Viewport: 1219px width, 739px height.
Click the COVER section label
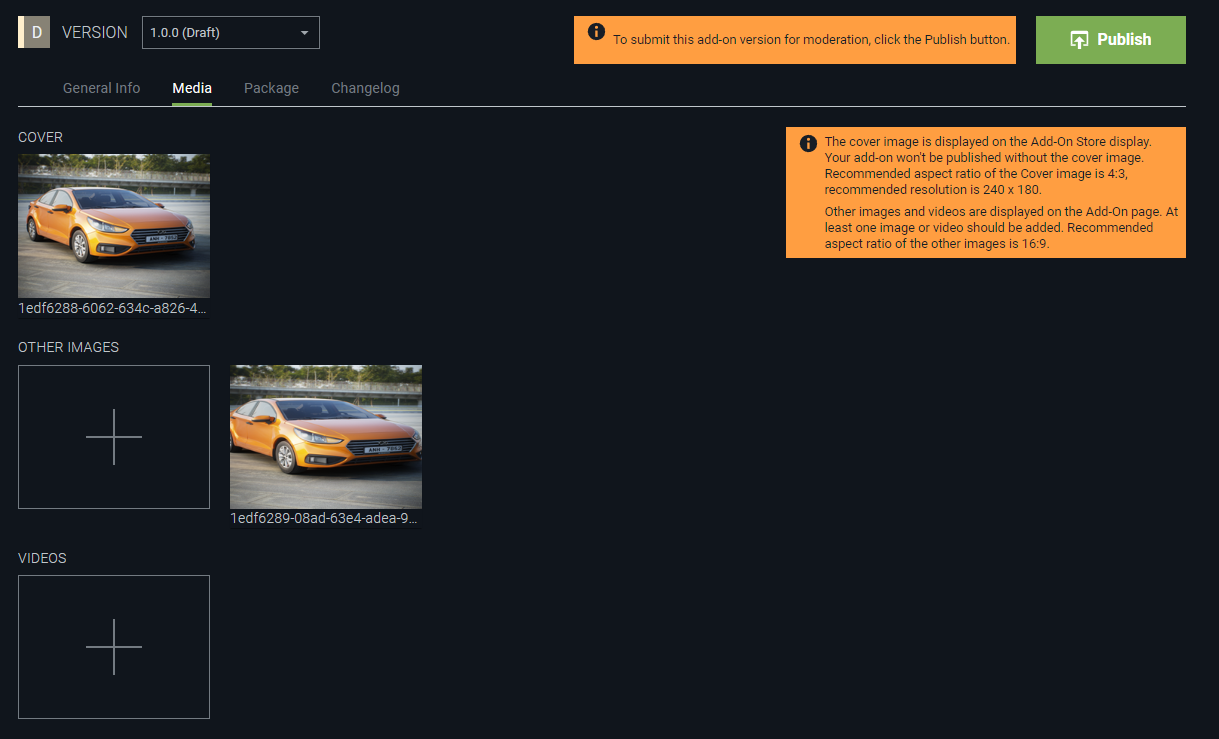click(x=40, y=137)
